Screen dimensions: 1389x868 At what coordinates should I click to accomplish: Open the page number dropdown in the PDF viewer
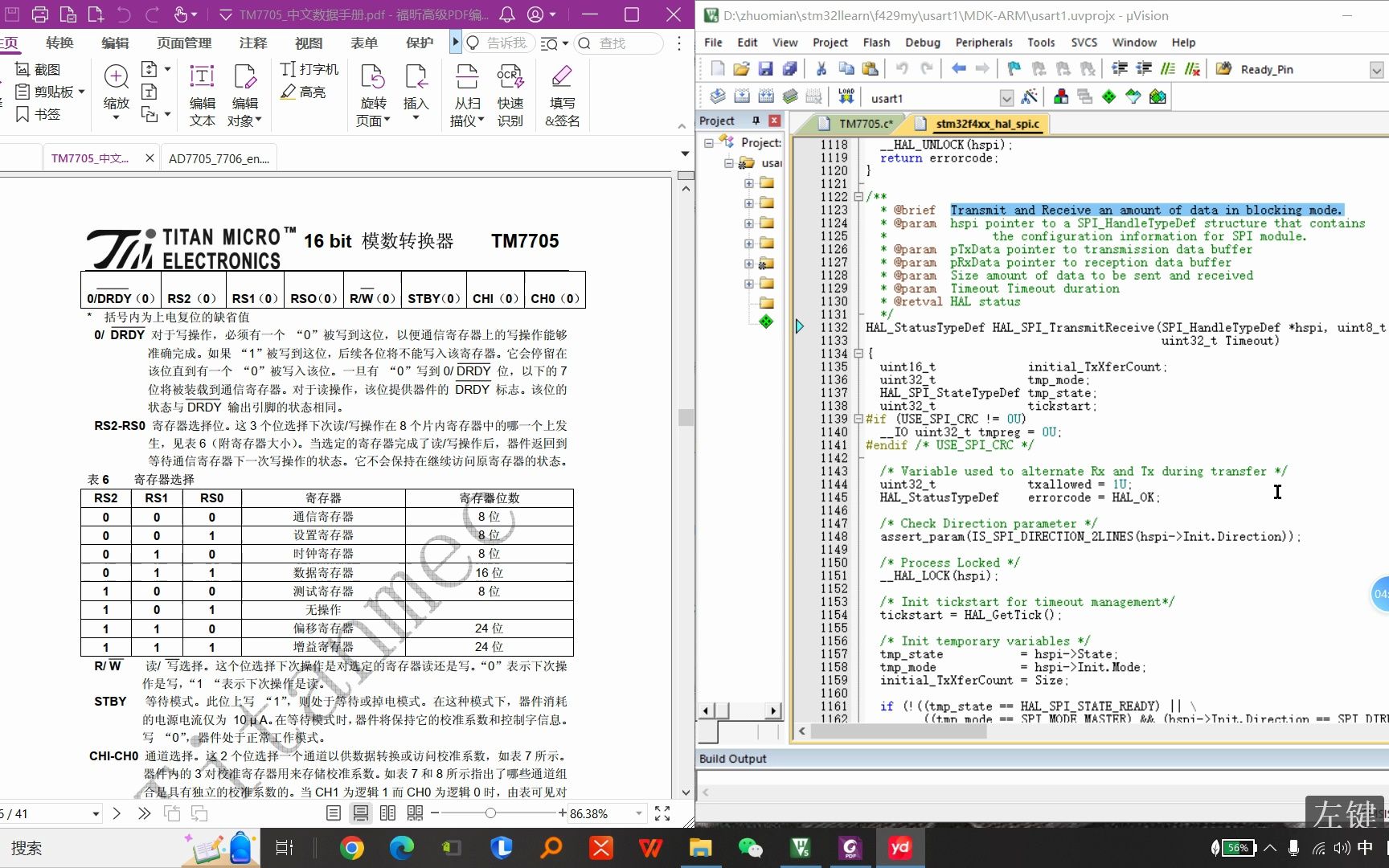[96, 813]
